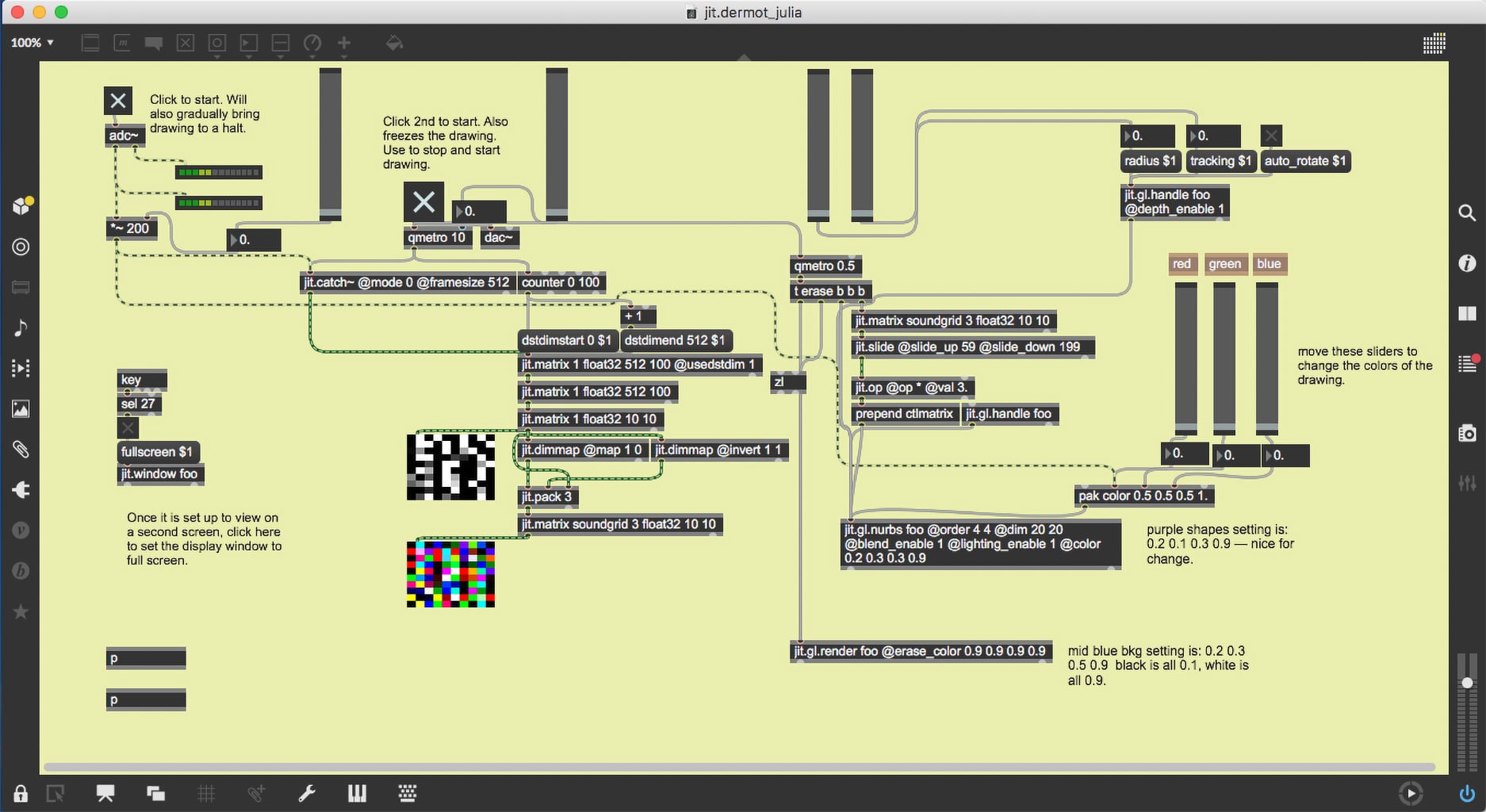1486x812 pixels.
Task: Click the lock patcher icon in bottom toolbar
Action: point(21,794)
